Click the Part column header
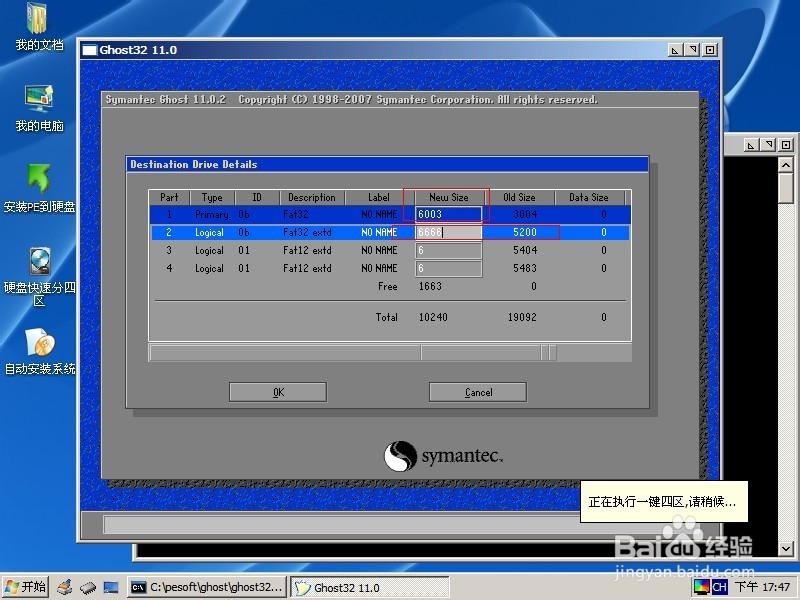Viewport: 800px width, 600px height. click(169, 197)
